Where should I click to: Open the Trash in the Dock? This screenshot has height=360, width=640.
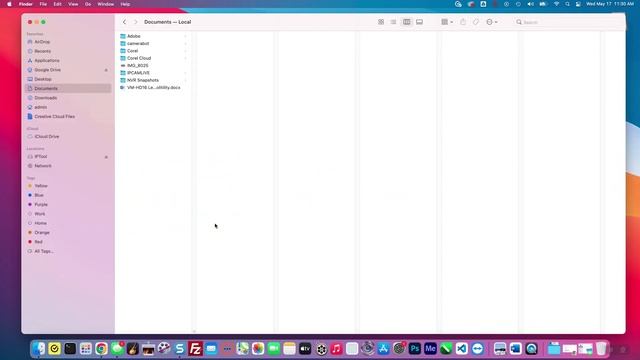tap(601, 349)
